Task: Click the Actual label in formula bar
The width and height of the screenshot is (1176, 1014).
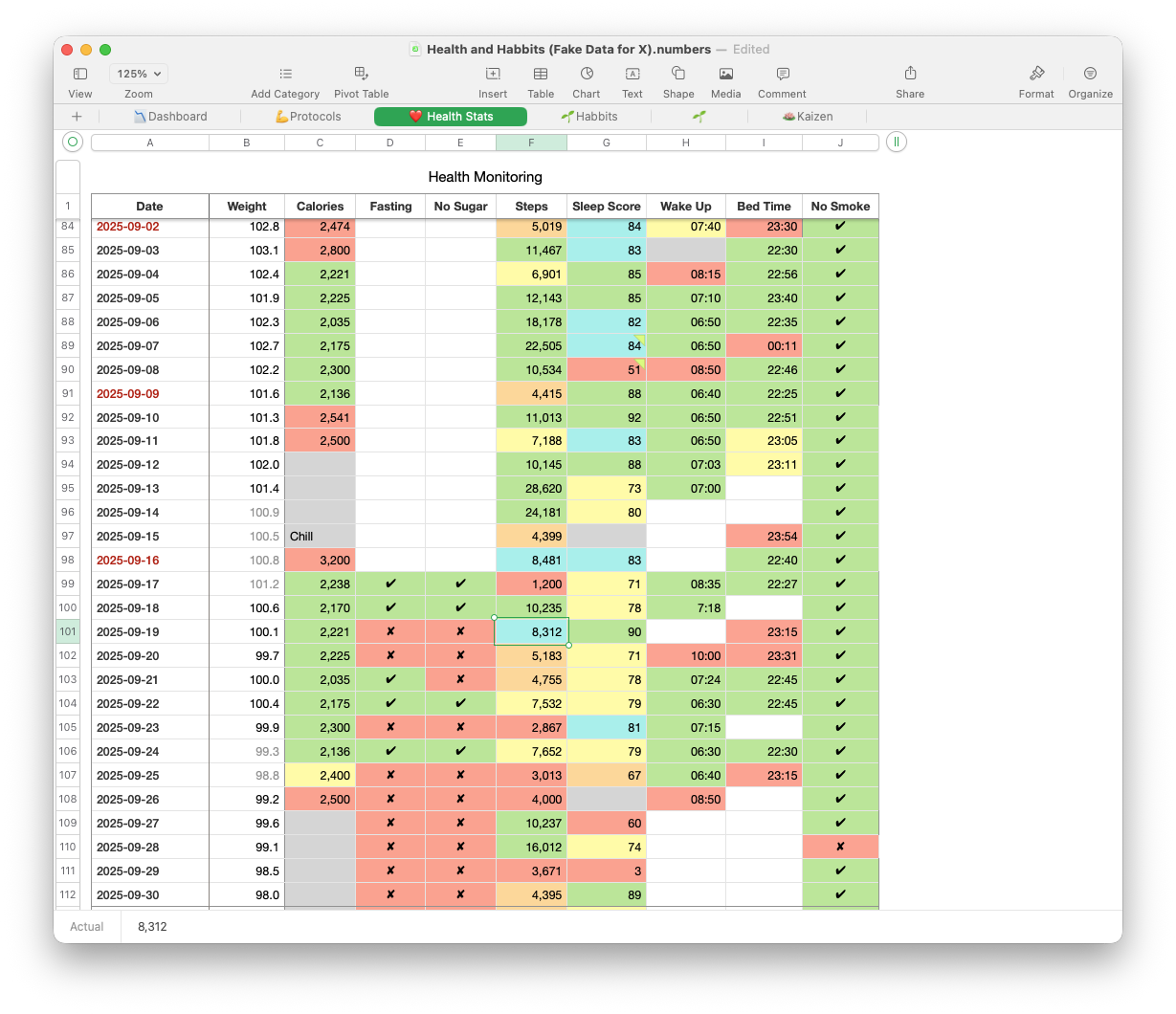Action: coord(87,926)
